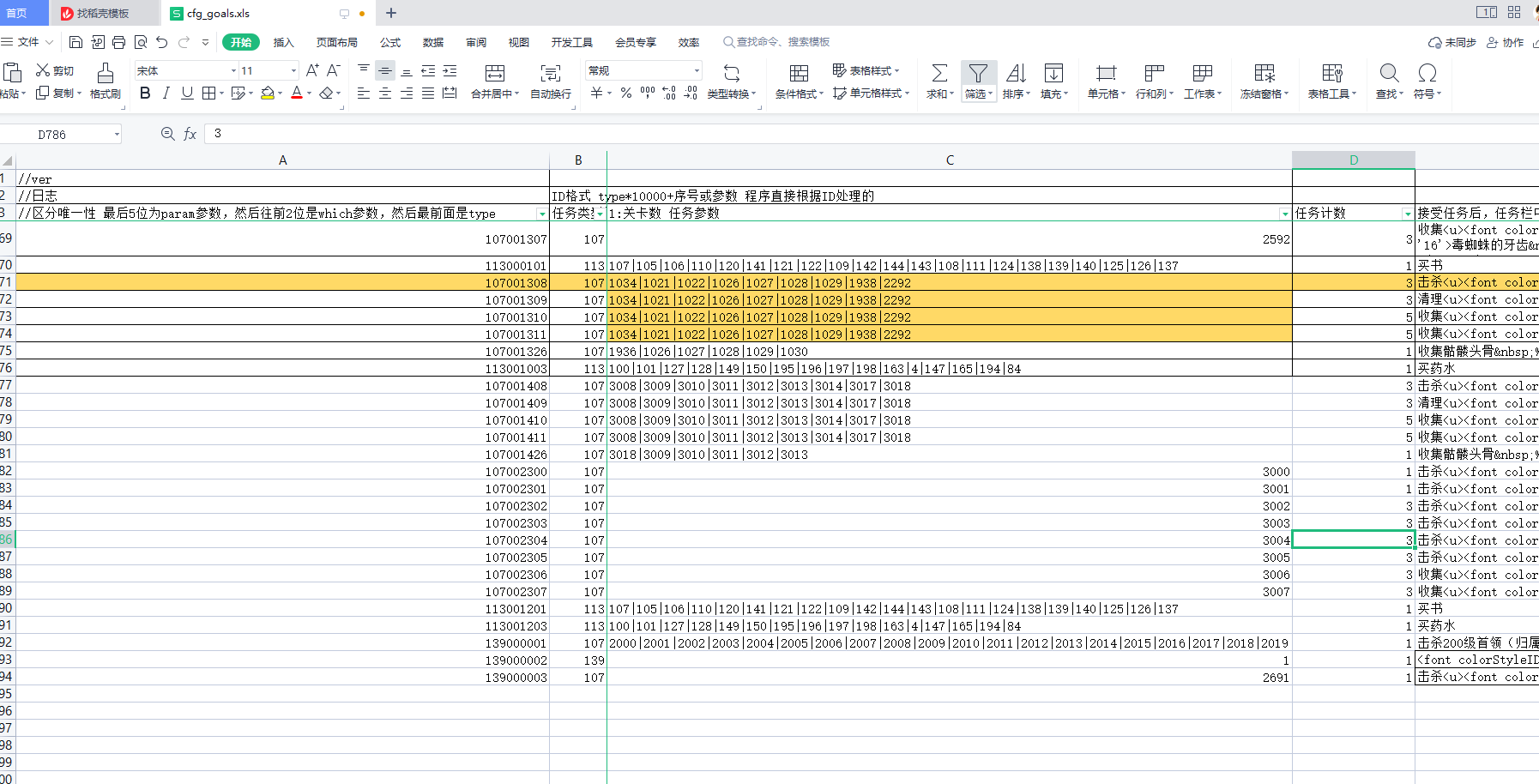The width and height of the screenshot is (1539, 784).
Task: Open Freeze Panes (冻结窗格) icon
Action: point(1264,73)
